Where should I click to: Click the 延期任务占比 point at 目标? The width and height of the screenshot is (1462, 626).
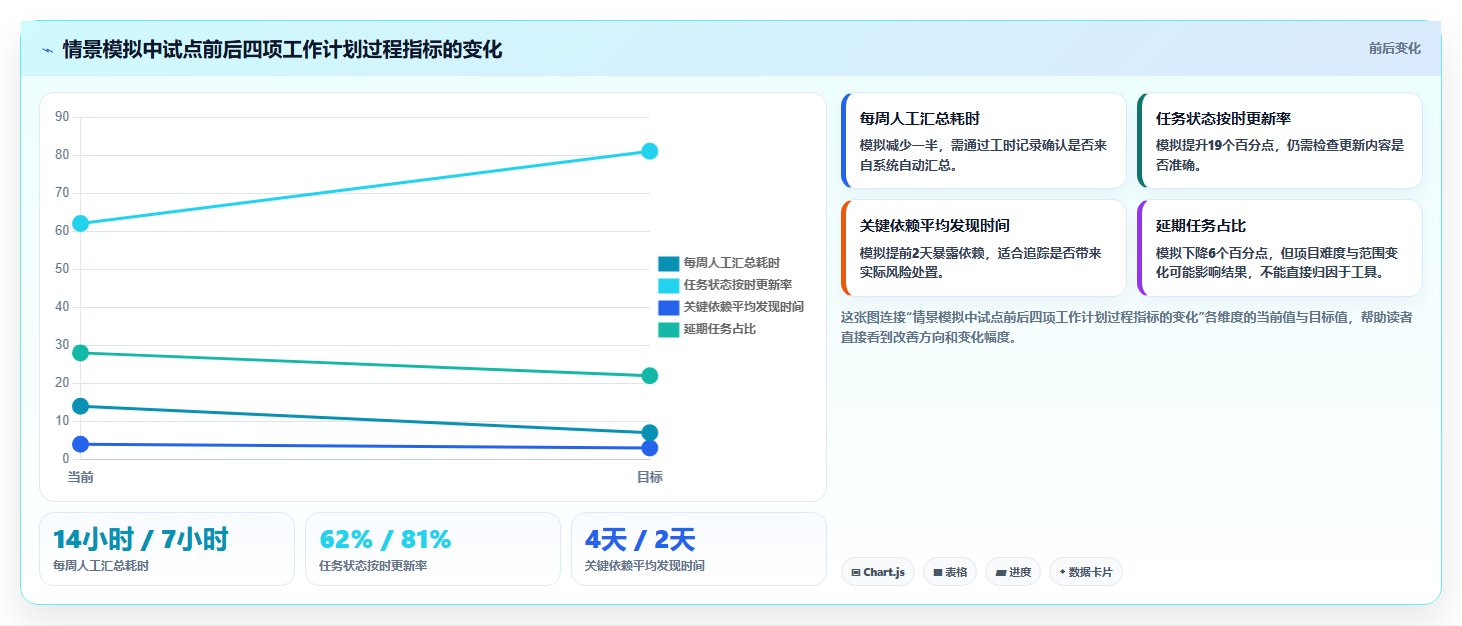click(x=649, y=376)
